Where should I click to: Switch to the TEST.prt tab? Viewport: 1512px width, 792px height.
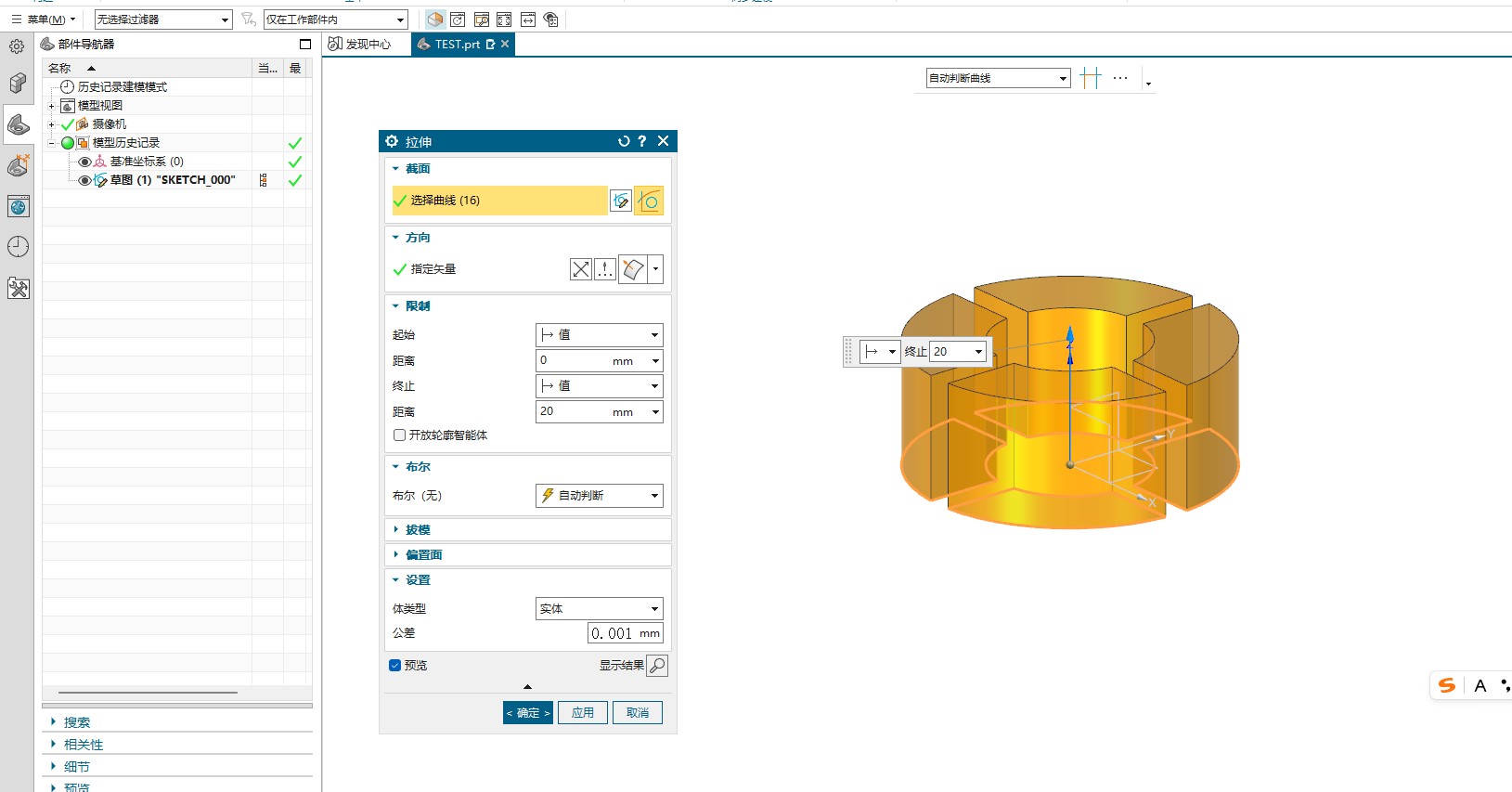click(463, 44)
